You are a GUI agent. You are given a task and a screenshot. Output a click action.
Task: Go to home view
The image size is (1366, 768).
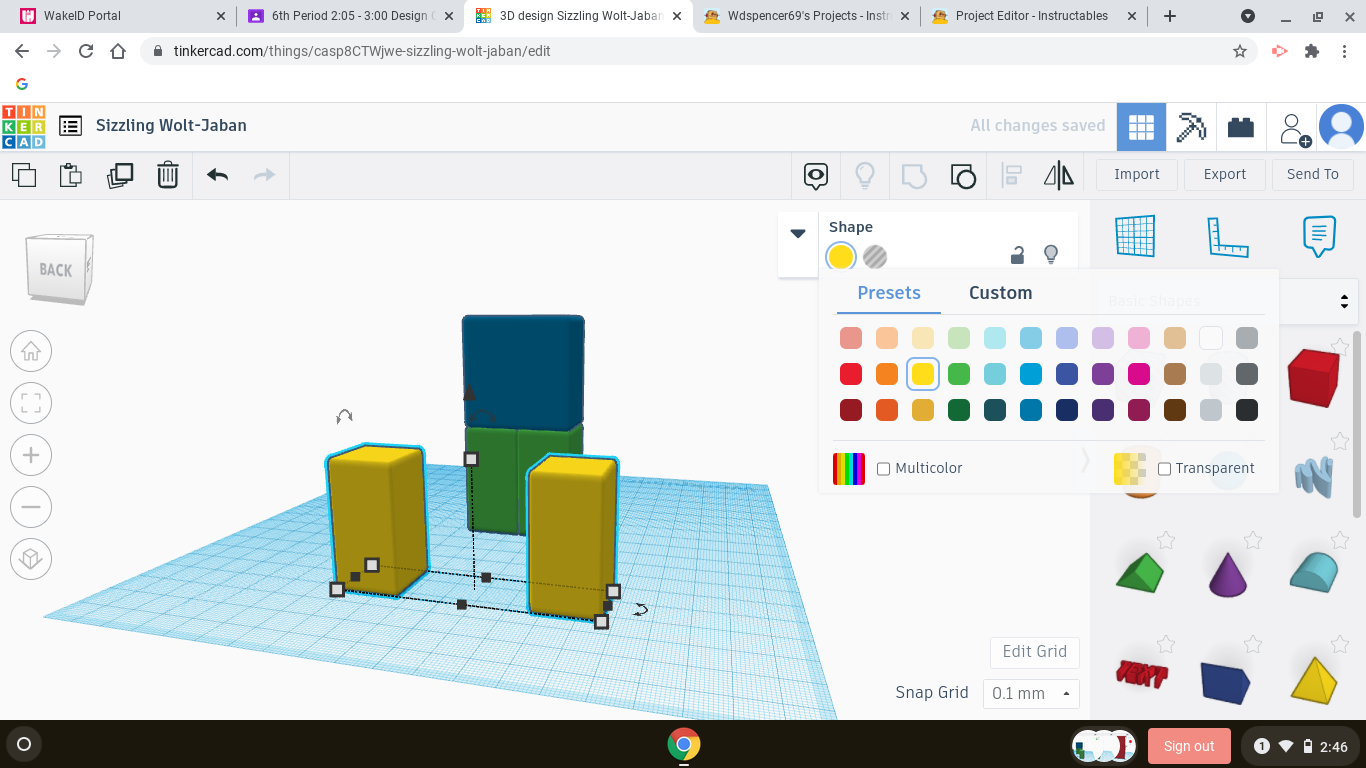(x=31, y=351)
